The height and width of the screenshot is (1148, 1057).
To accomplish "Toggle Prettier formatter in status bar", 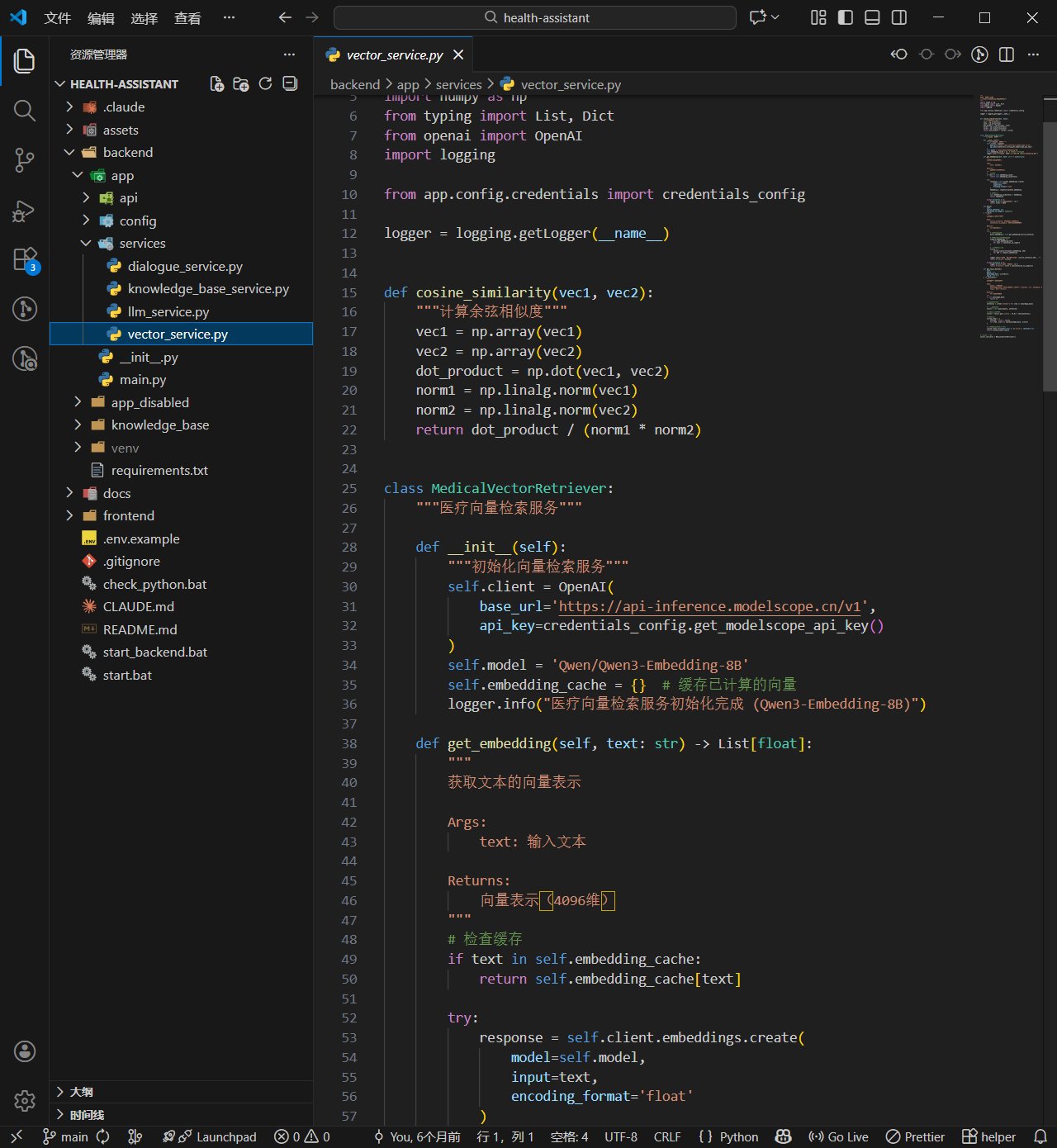I will click(x=915, y=1136).
